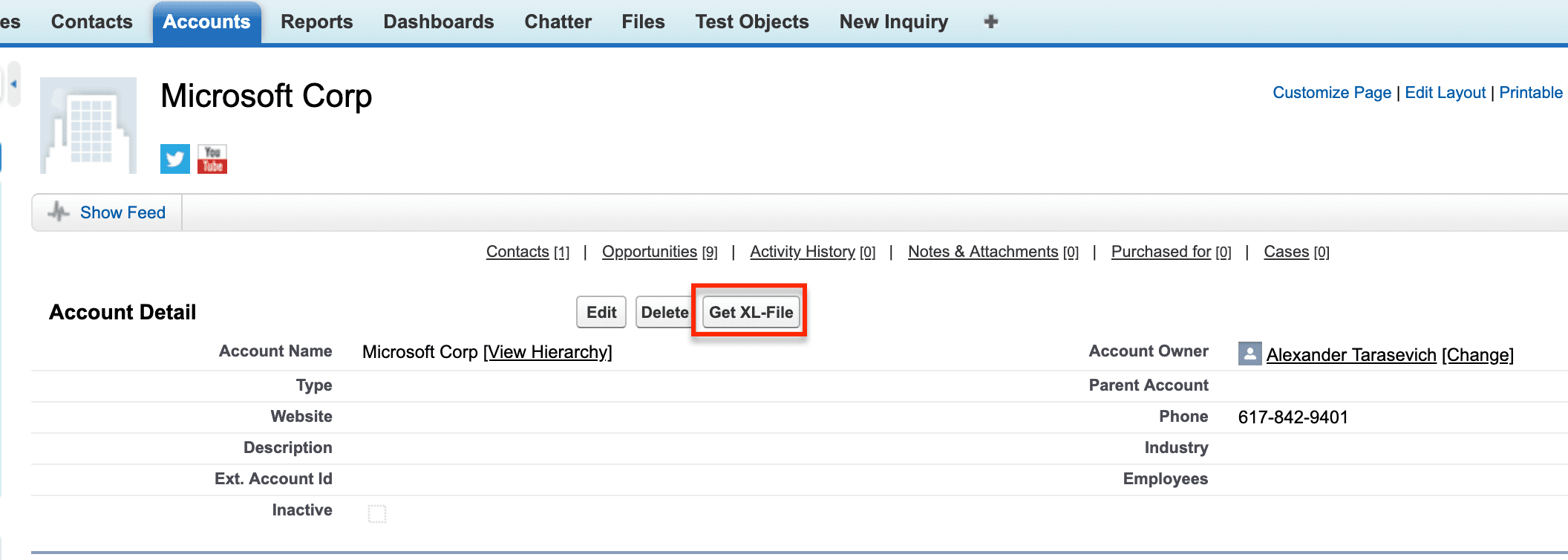Click the phone value 617-842-9401
1568x560 pixels.
coord(1293,417)
